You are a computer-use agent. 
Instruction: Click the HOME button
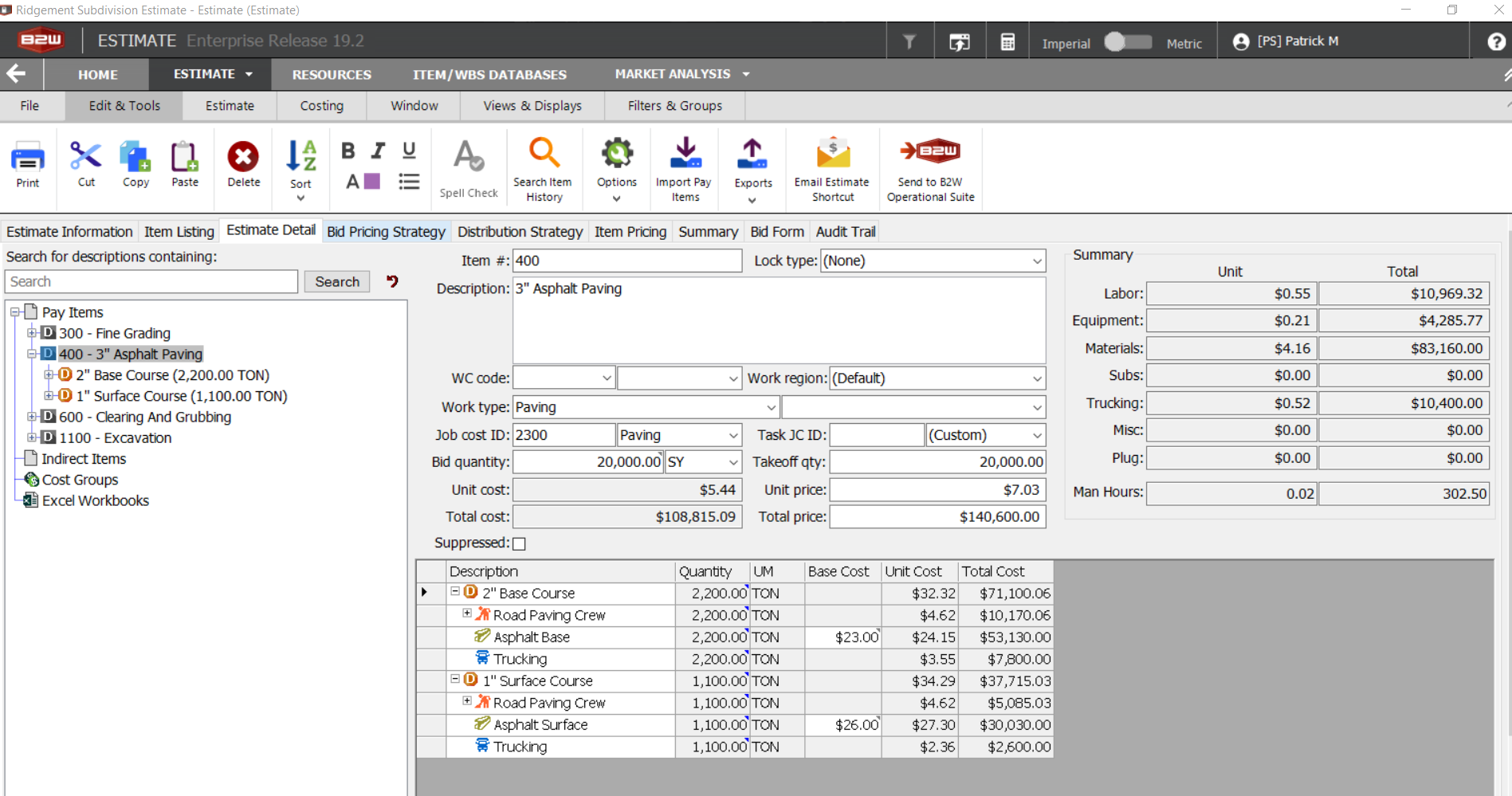[x=97, y=75]
